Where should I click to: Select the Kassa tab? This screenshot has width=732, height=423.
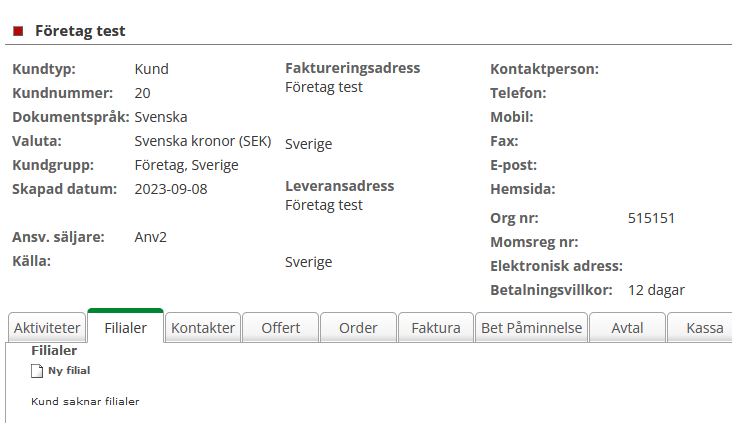[x=704, y=328]
